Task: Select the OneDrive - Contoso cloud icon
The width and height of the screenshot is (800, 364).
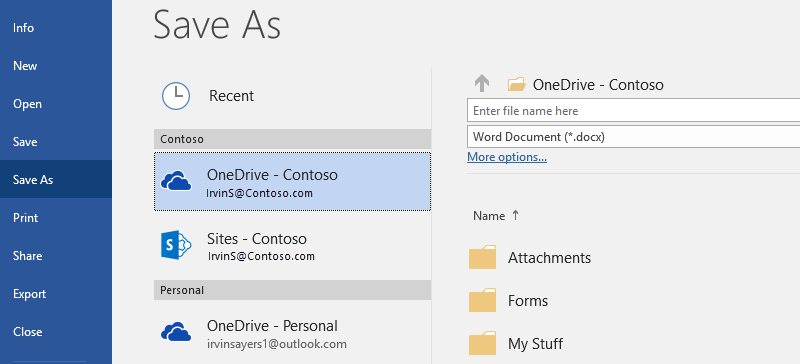Action: pyautogui.click(x=176, y=181)
